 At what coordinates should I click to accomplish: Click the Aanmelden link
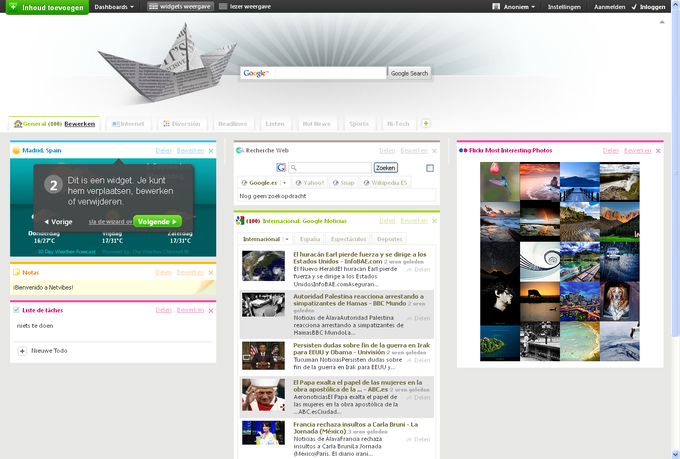[x=609, y=7]
